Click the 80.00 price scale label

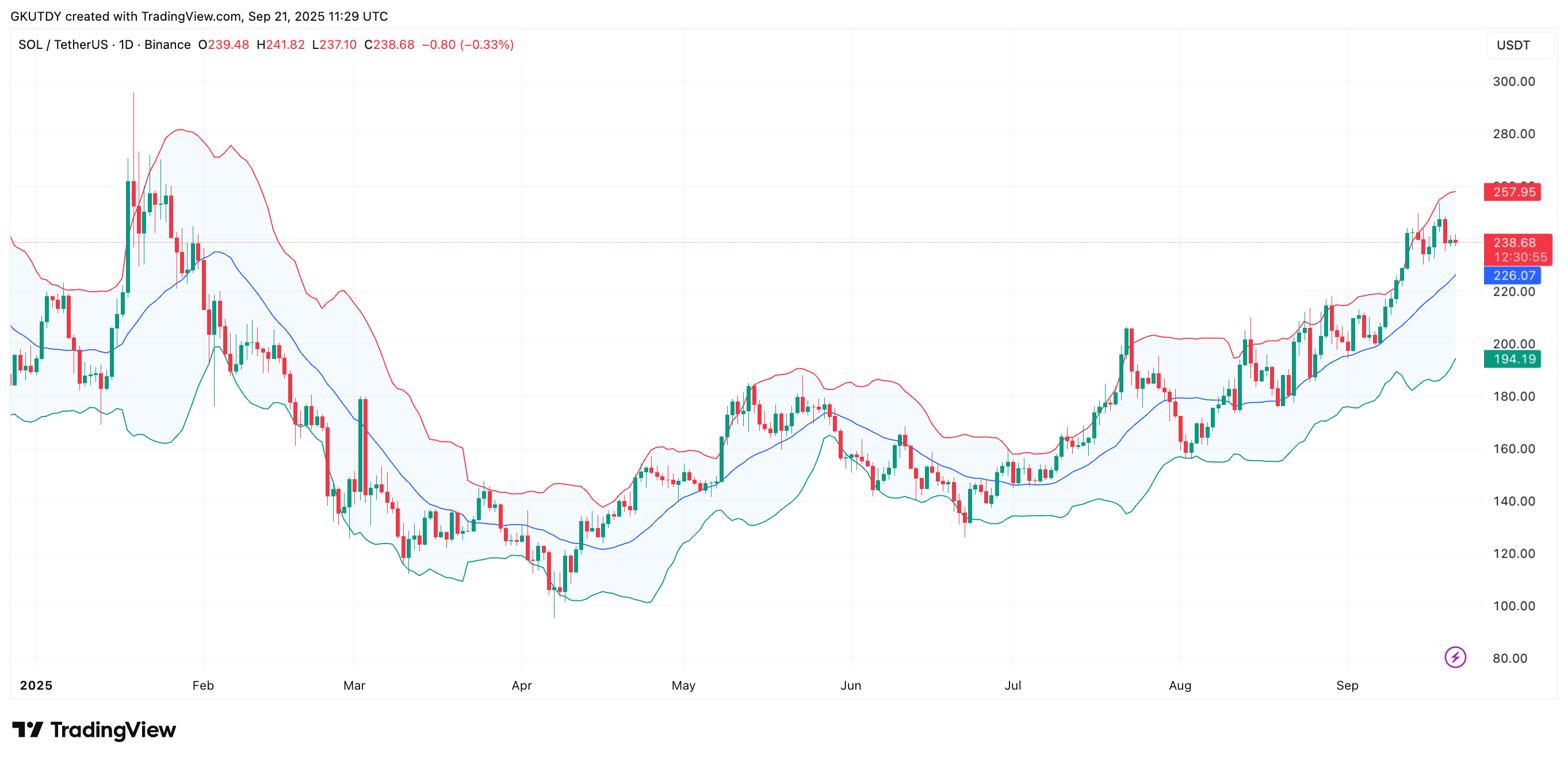1509,658
